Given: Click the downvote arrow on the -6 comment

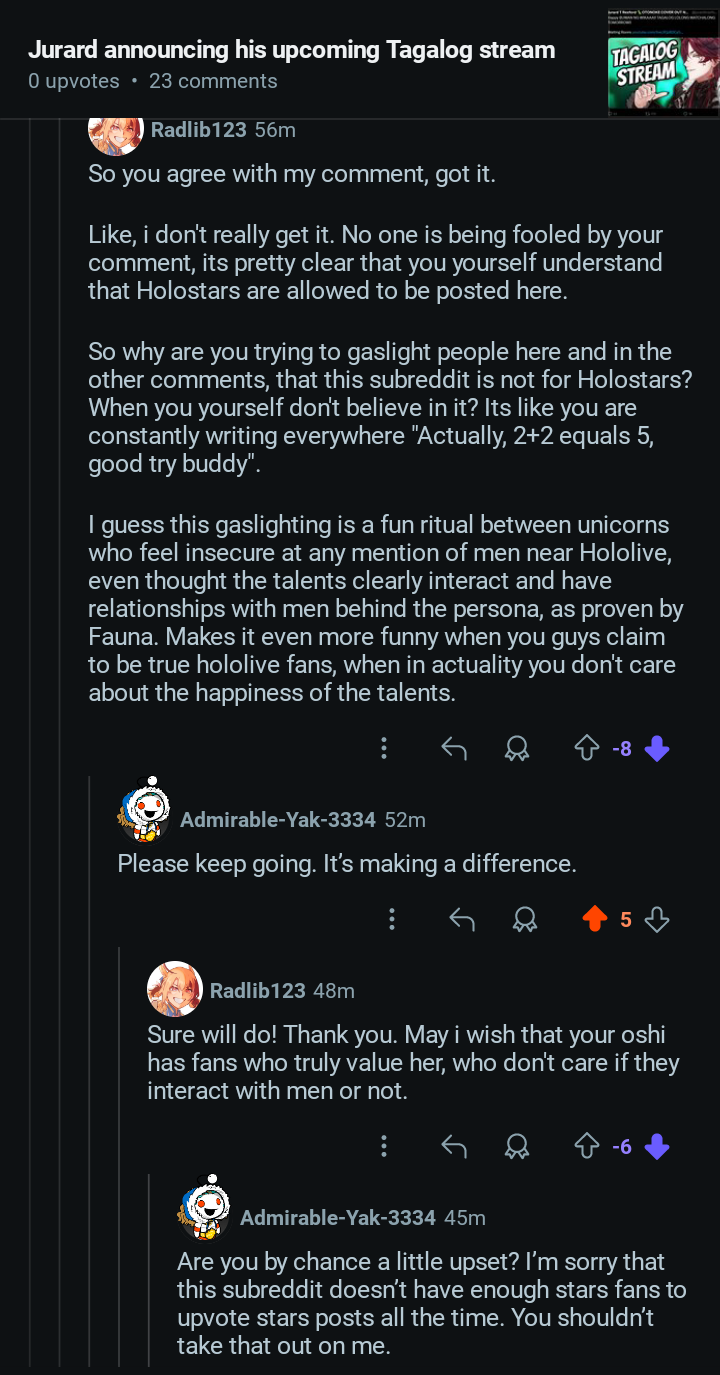Looking at the screenshot, I should [656, 1146].
